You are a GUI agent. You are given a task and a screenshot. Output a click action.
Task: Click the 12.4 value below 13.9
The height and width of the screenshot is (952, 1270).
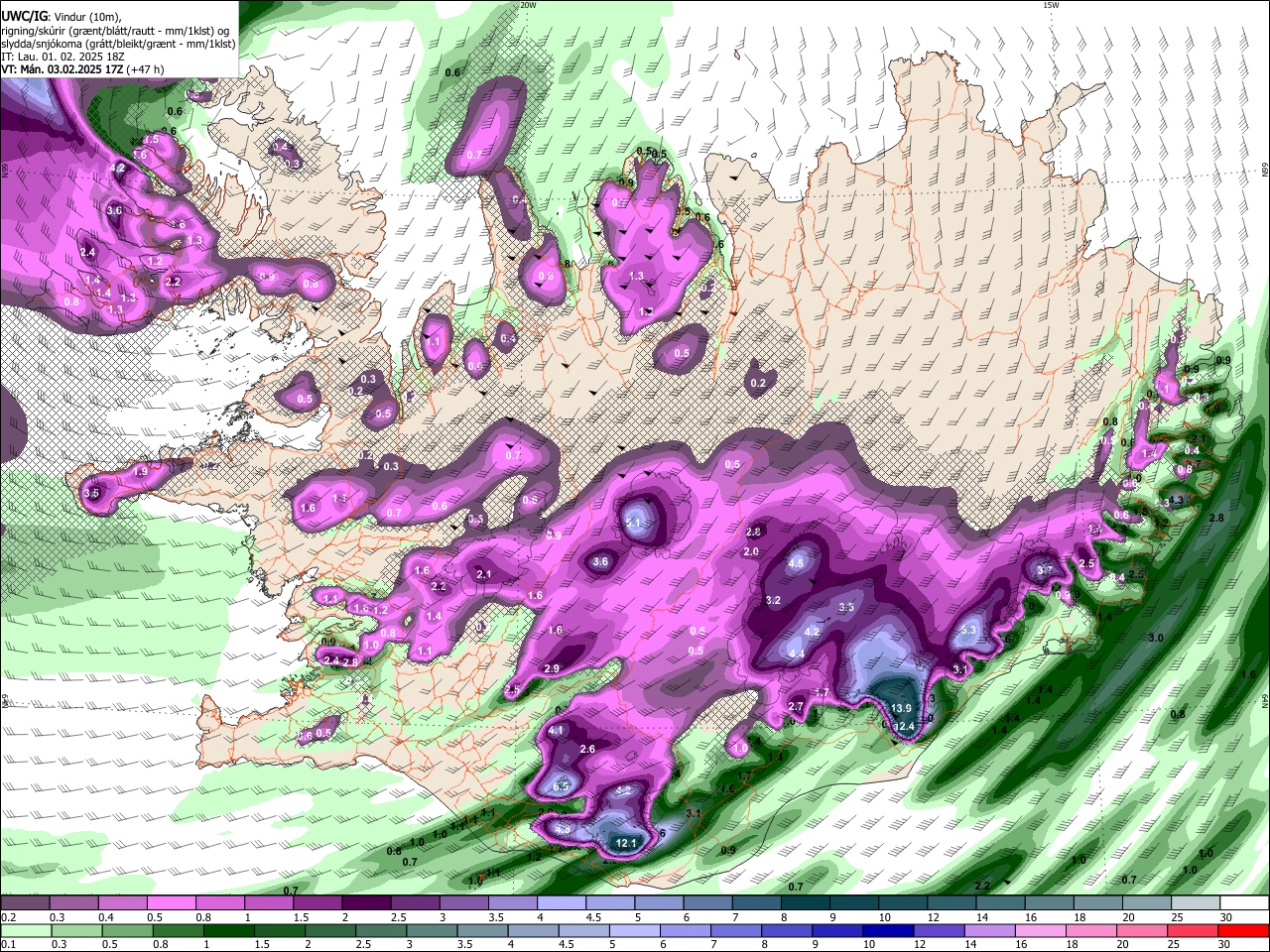coord(905,727)
